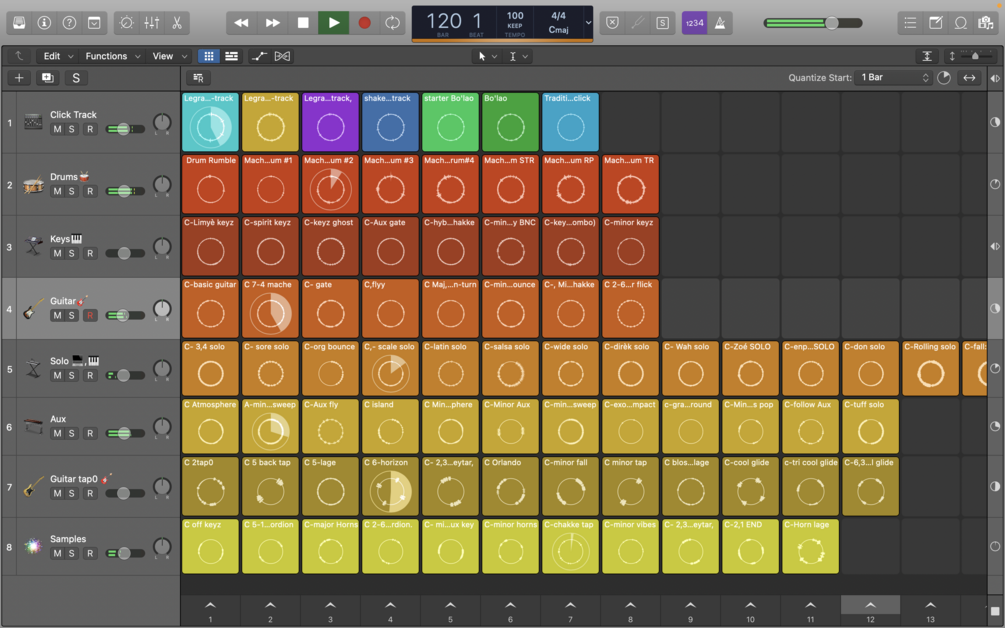This screenshot has width=1005, height=628.
Task: Toggle the 1234 count-in button
Action: [694, 23]
